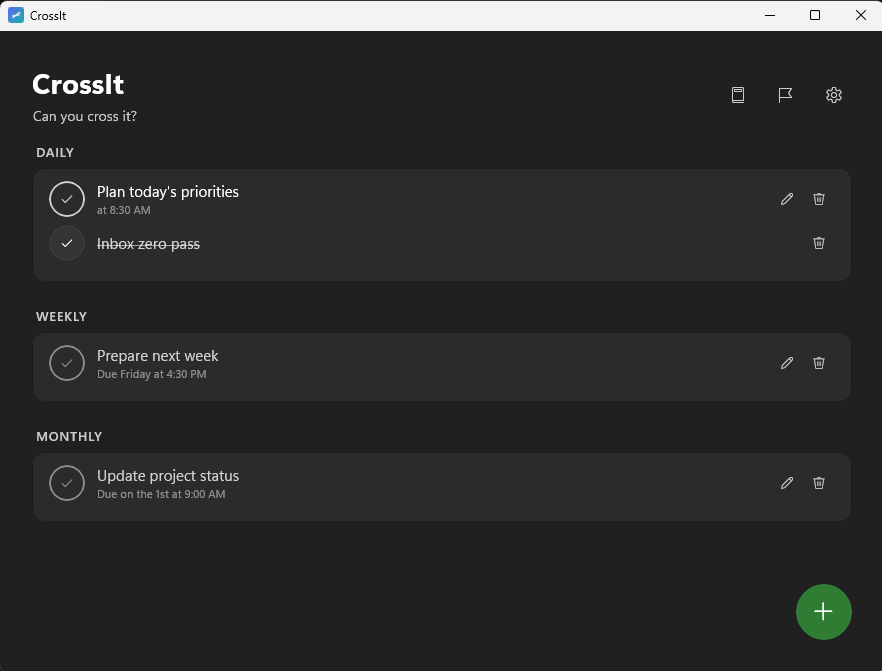
Task: Delete "Prepare next week" with the trash icon
Action: click(x=818, y=363)
